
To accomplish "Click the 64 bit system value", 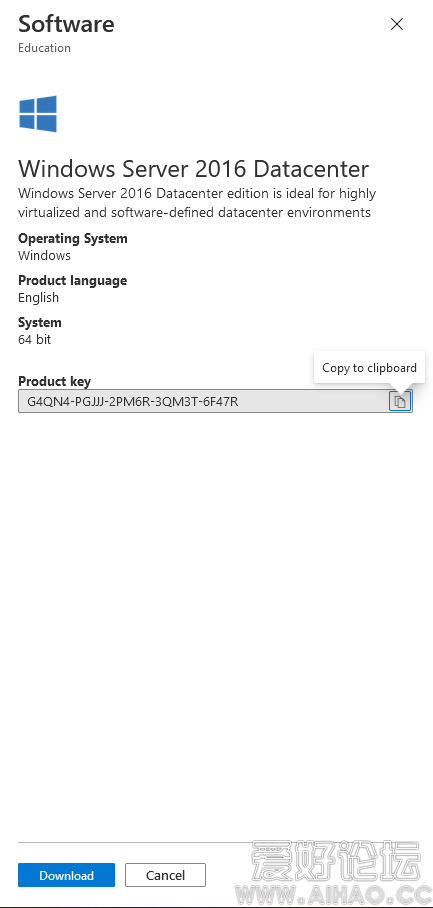I will [x=35, y=339].
